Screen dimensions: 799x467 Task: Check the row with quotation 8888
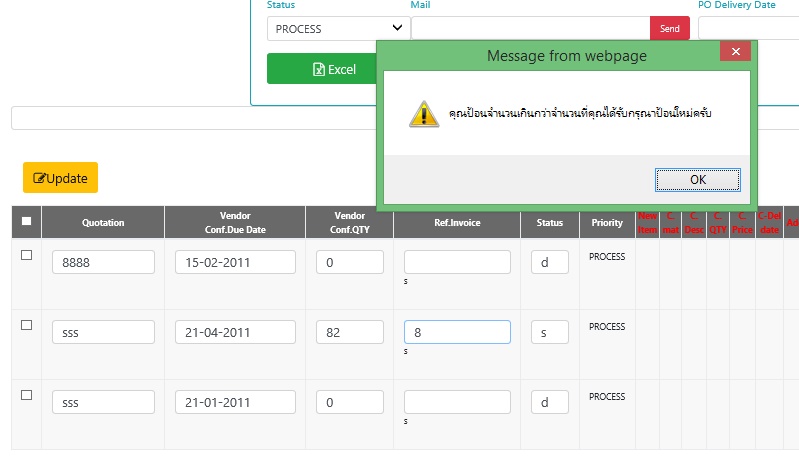[x=26, y=255]
